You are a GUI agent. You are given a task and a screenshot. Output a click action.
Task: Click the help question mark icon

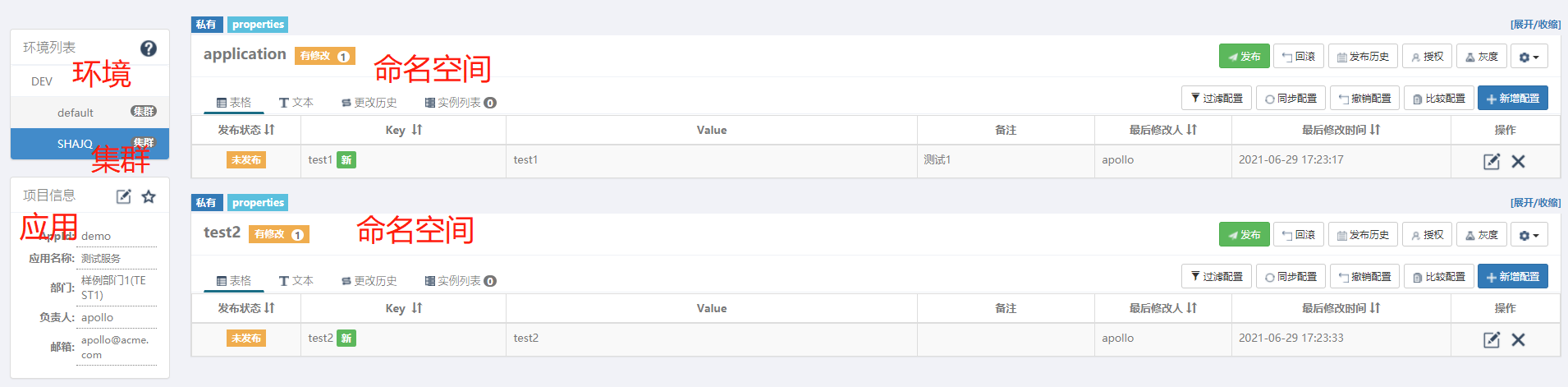(149, 48)
